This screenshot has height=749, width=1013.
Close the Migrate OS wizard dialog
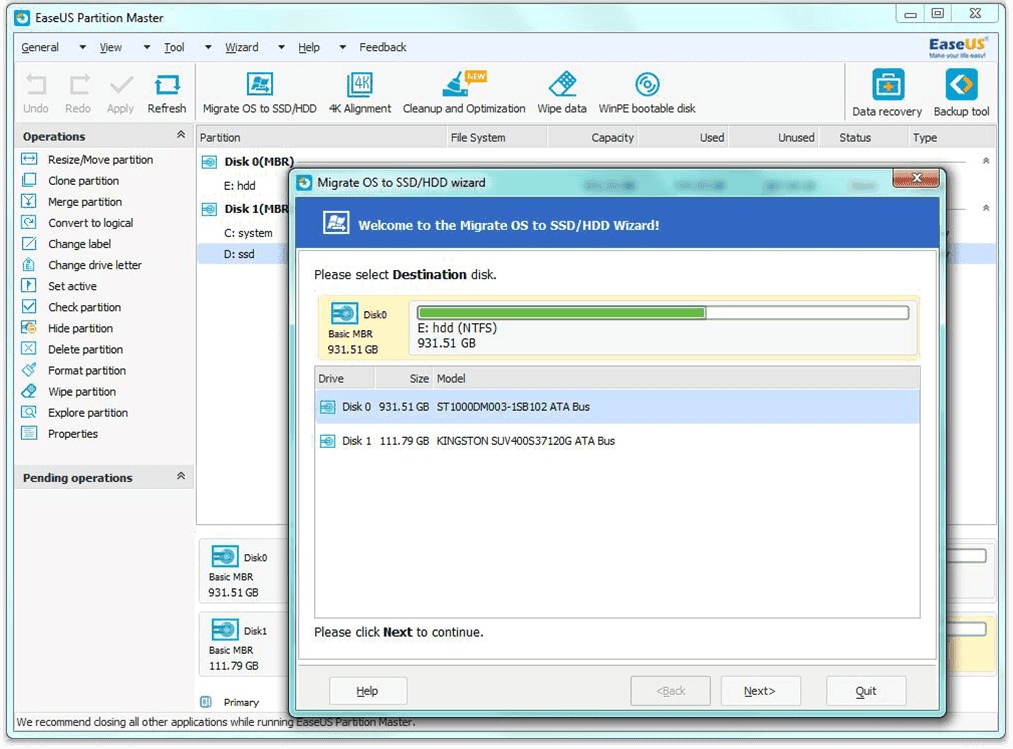(916, 178)
